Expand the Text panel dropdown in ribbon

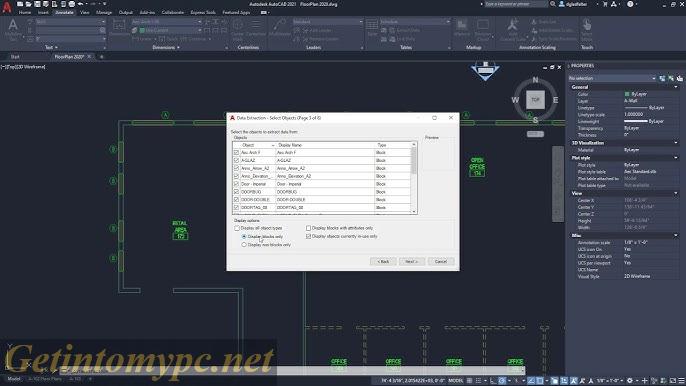(x=52, y=47)
